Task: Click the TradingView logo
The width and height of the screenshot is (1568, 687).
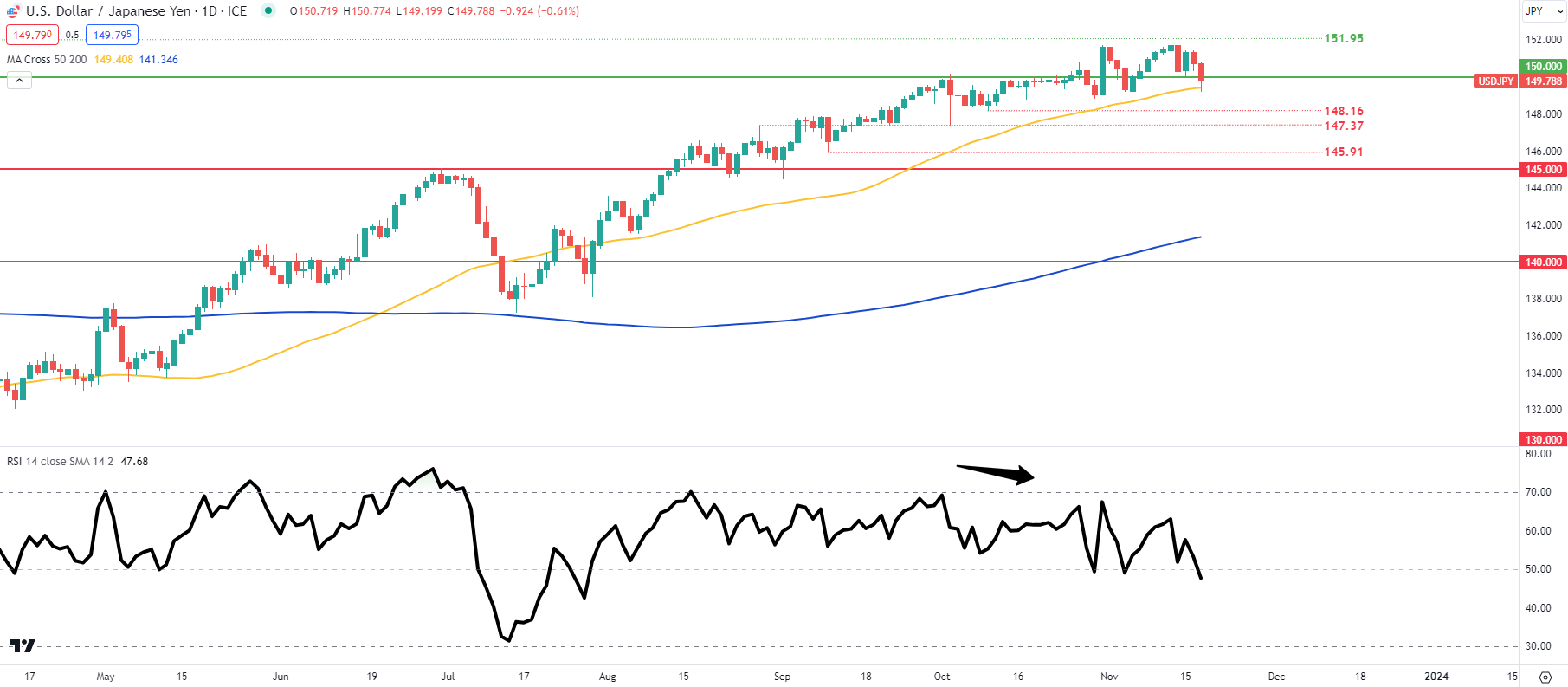Action: [x=23, y=645]
